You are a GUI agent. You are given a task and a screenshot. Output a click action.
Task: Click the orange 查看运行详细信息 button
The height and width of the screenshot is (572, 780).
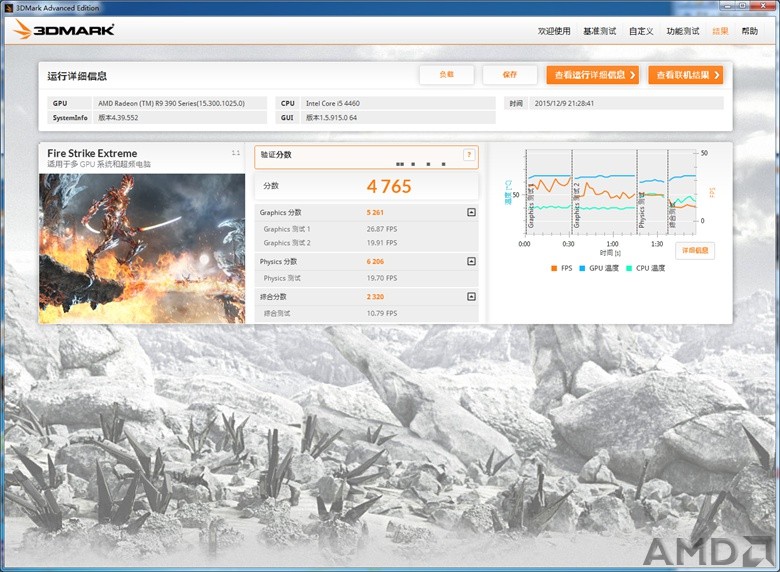(592, 75)
